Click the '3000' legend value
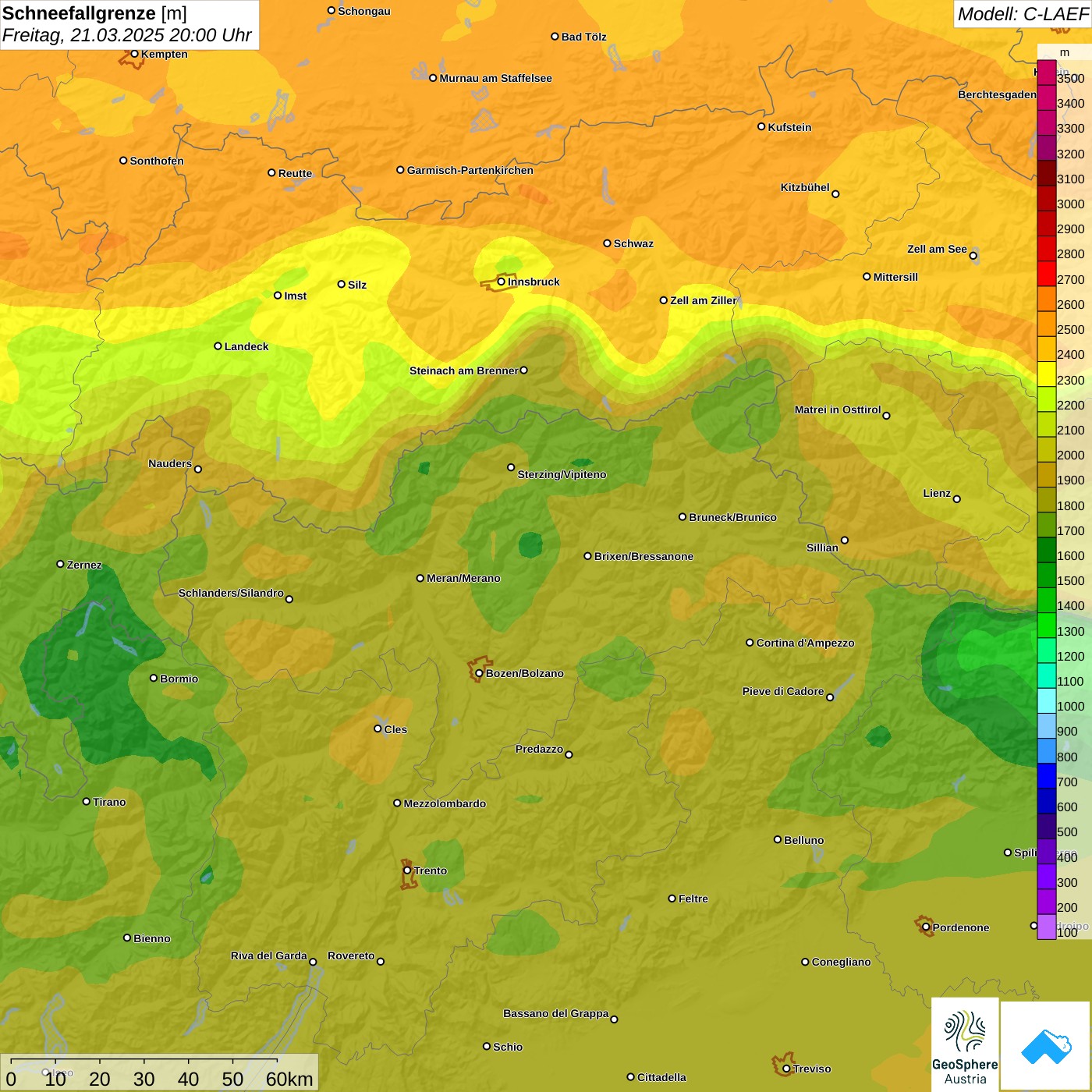Screen dimensions: 1092x1092 1070,204
